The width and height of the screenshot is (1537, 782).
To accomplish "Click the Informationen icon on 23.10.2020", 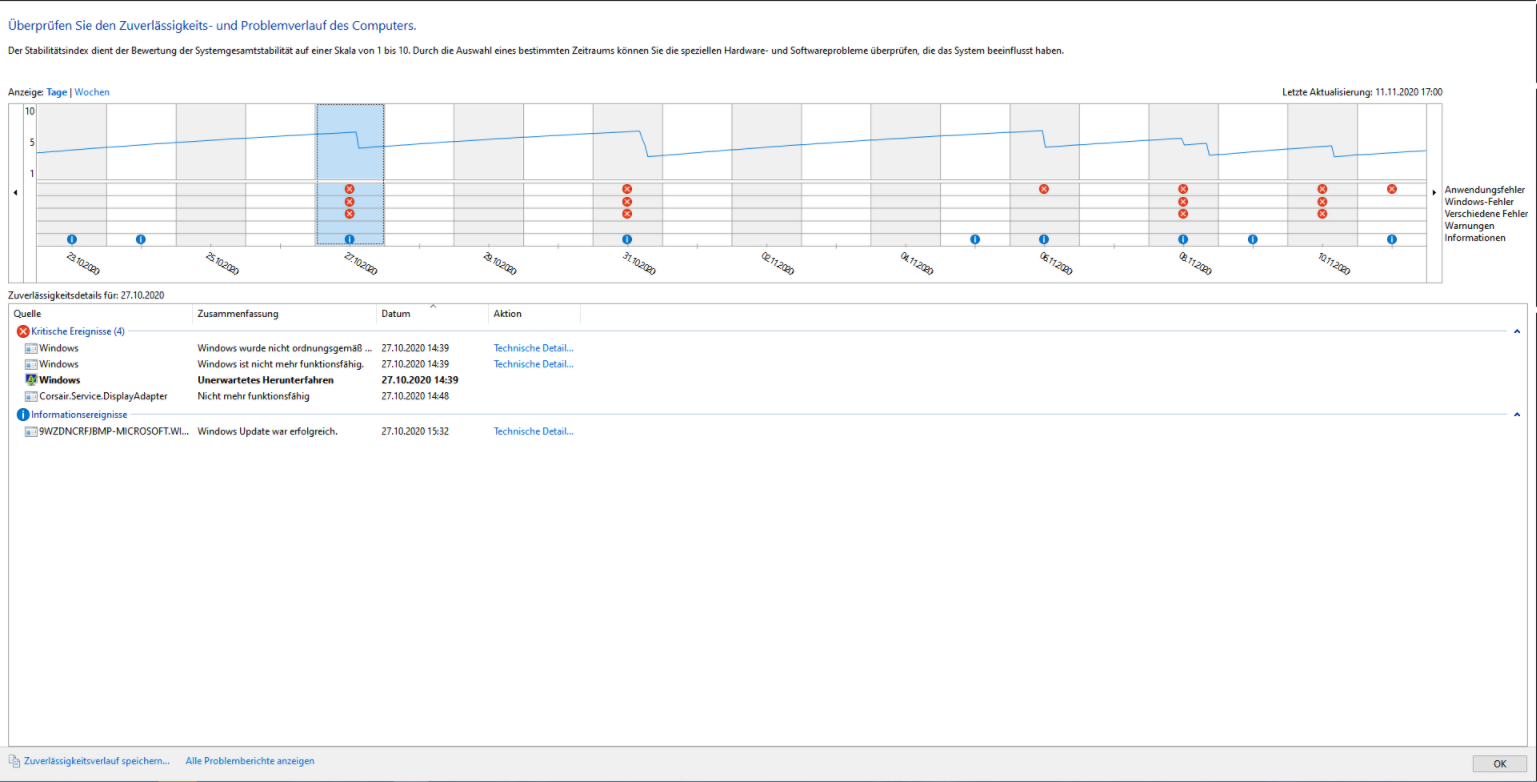I will coord(71,239).
